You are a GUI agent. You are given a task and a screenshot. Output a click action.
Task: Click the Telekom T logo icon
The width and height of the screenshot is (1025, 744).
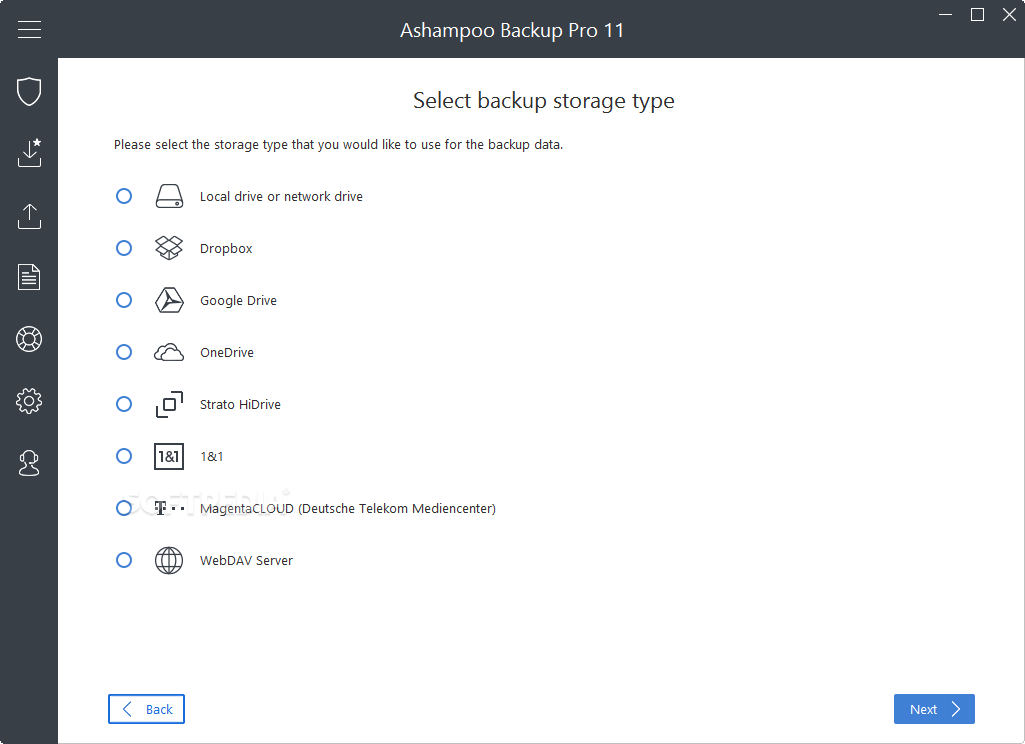tap(169, 508)
